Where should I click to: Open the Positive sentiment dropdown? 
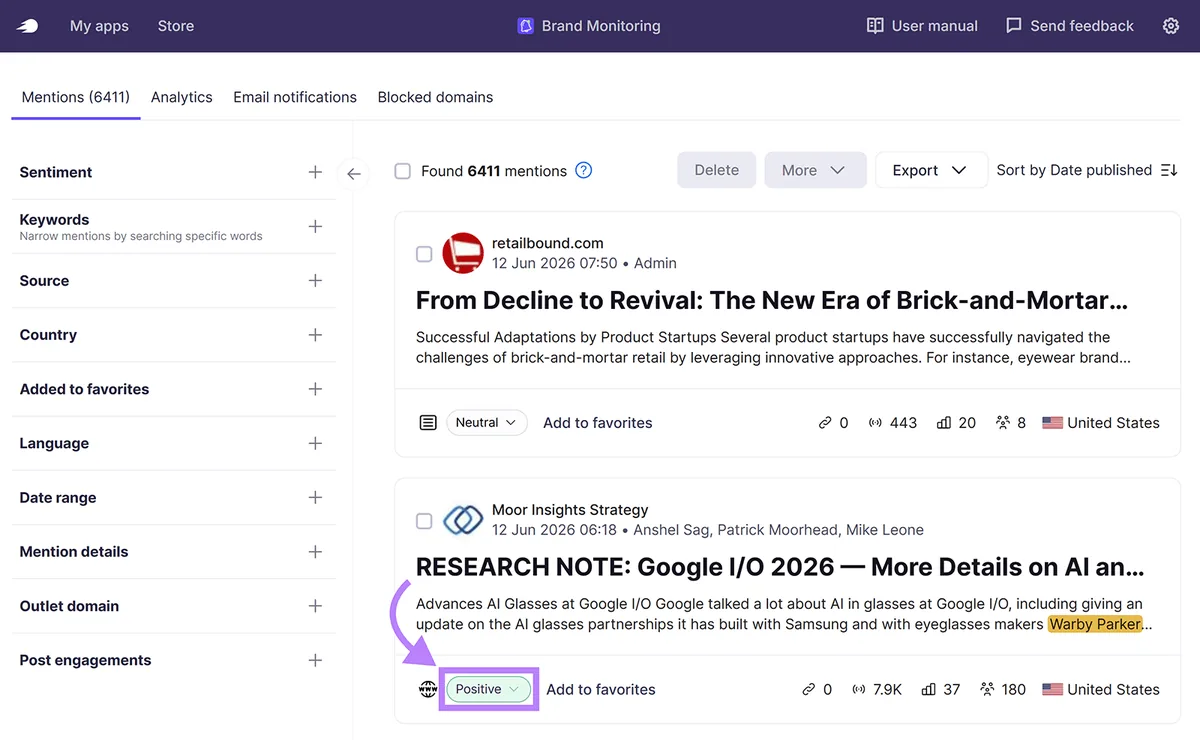pos(488,689)
